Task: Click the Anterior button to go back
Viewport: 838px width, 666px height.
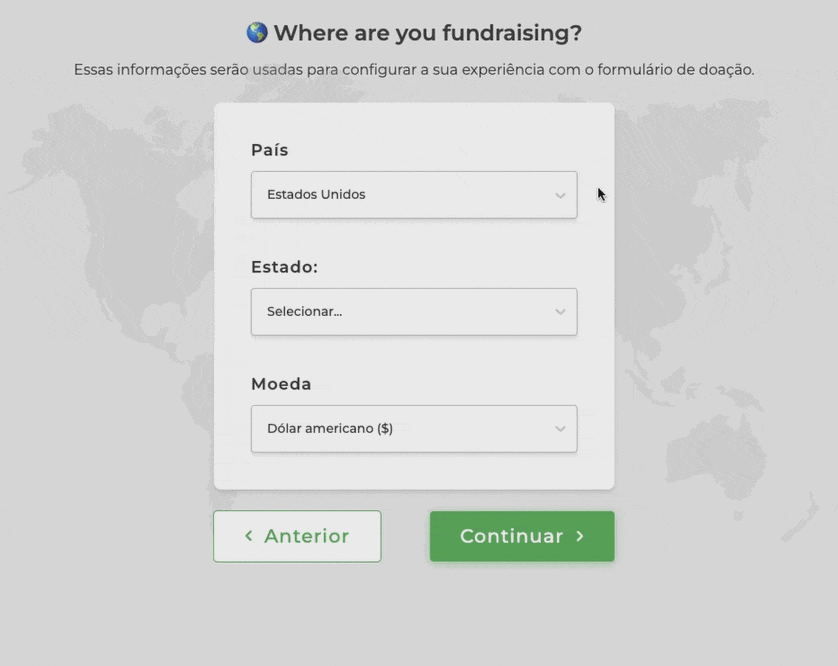Action: tap(297, 536)
